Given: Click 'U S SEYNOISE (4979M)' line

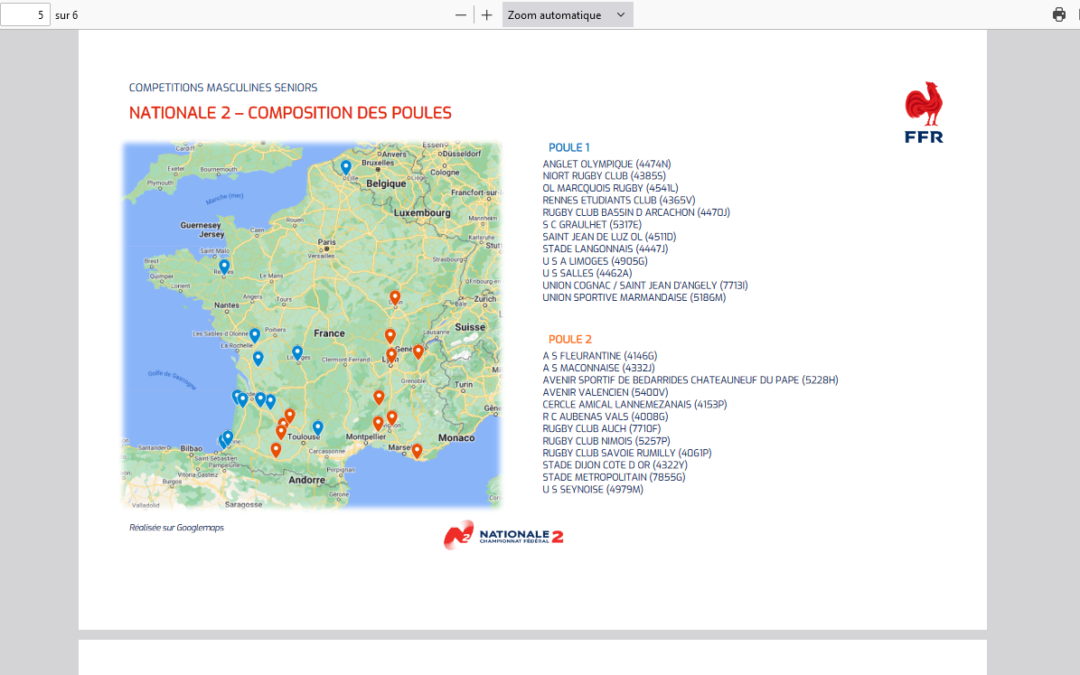Looking at the screenshot, I should 593,489.
